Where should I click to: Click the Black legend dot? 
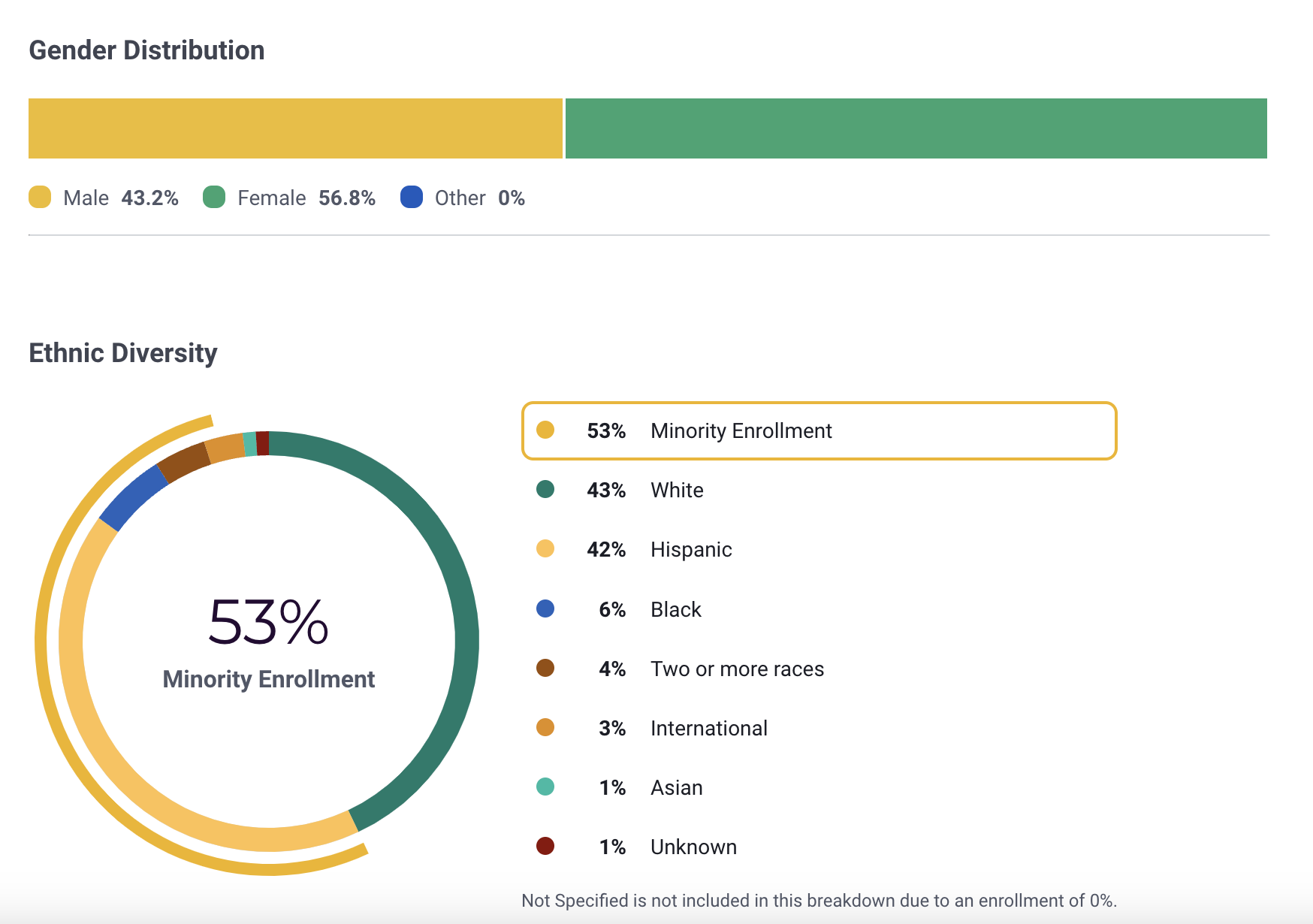click(x=545, y=608)
